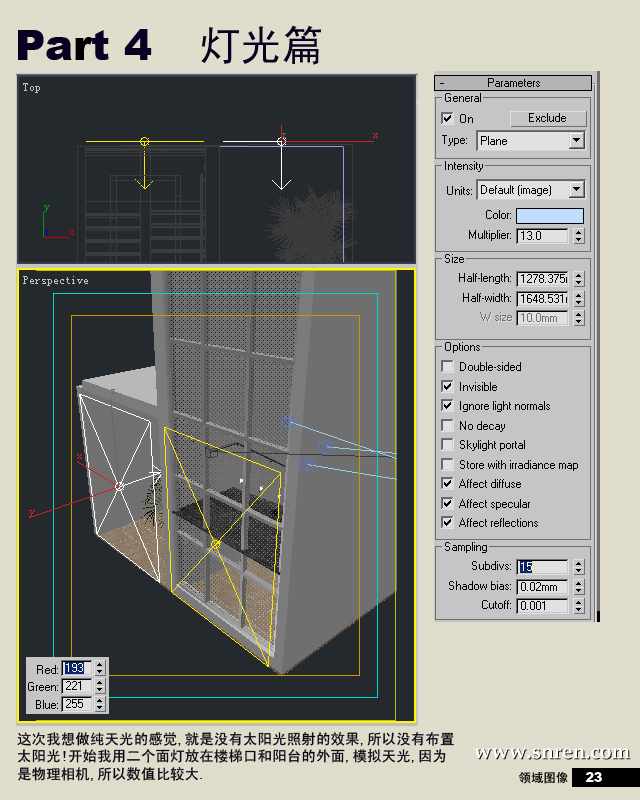Image resolution: width=640 pixels, height=800 pixels.
Task: Check Store with irradiance map
Action: click(x=448, y=465)
